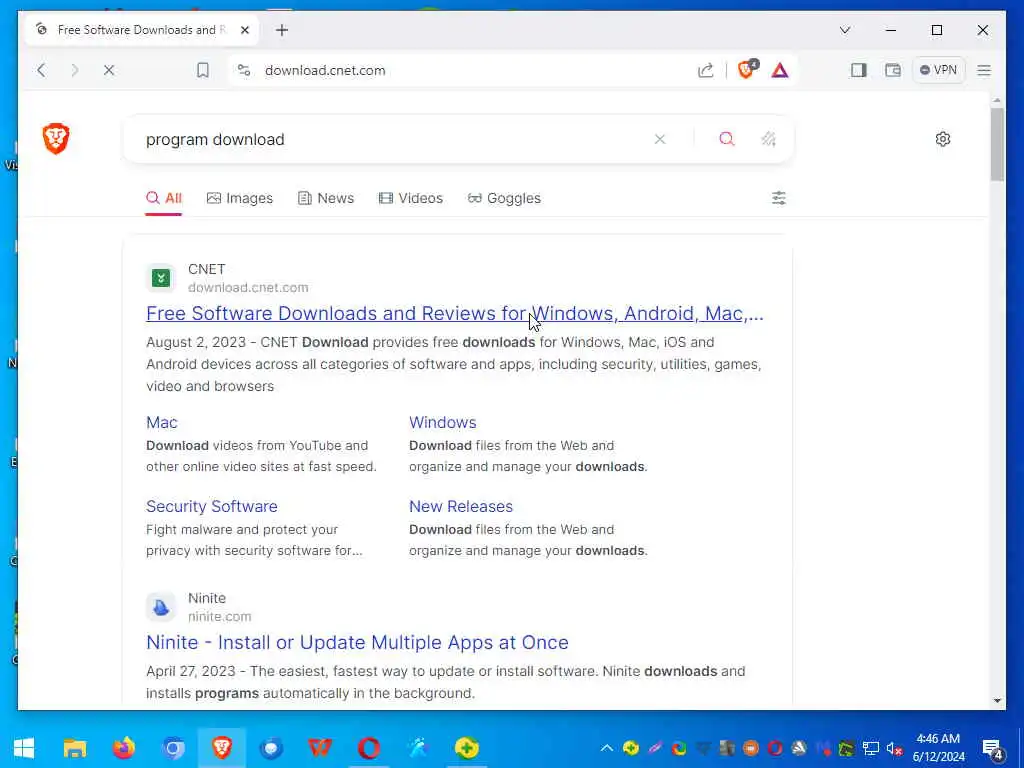Image resolution: width=1024 pixels, height=768 pixels.
Task: Click the download.cnet.com result URL
Action: (248, 287)
